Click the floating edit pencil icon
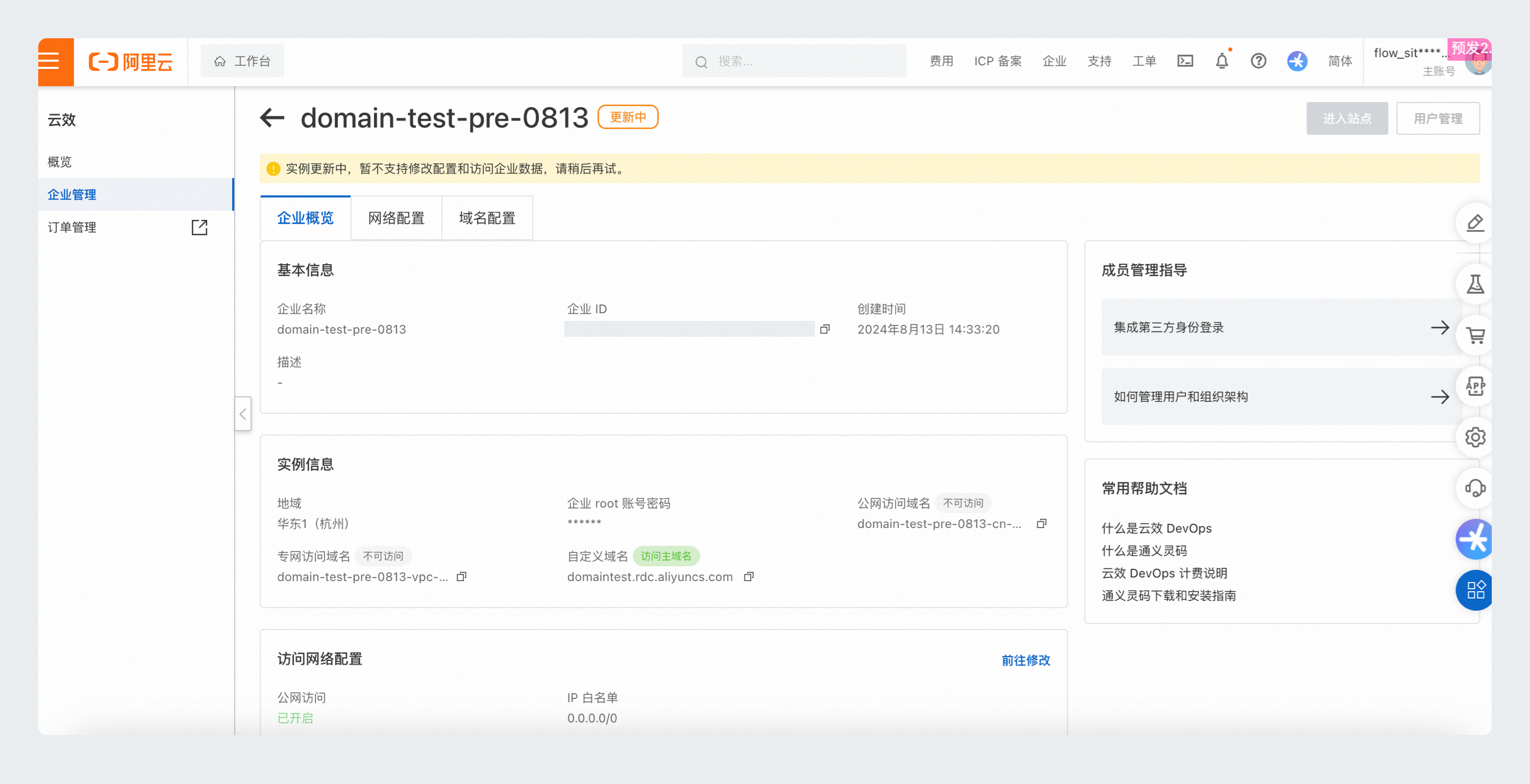 coord(1475,223)
